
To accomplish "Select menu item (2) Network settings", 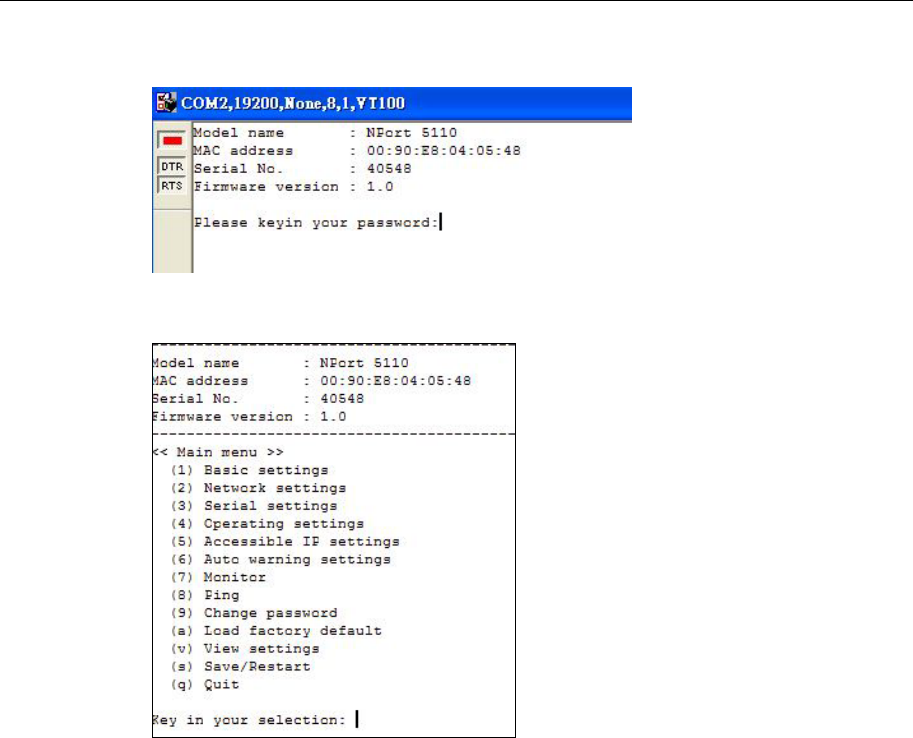I will [259, 488].
